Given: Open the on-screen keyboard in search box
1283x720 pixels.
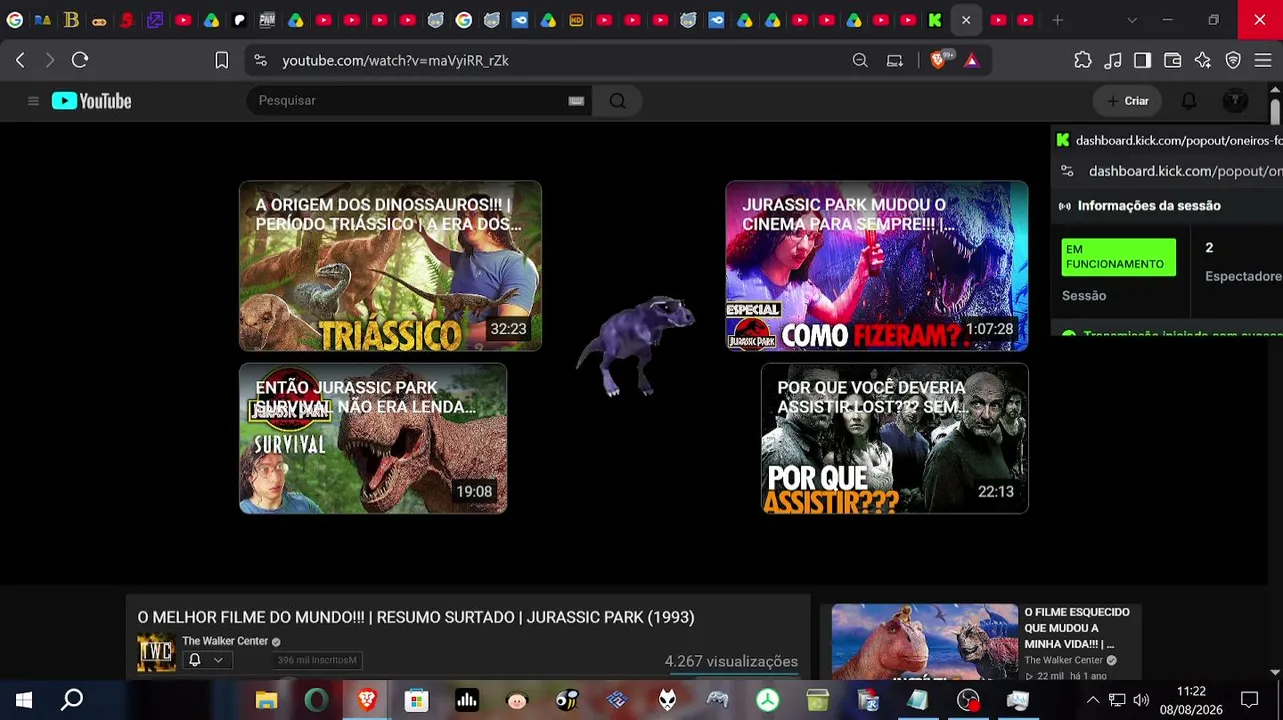Looking at the screenshot, I should (x=576, y=101).
